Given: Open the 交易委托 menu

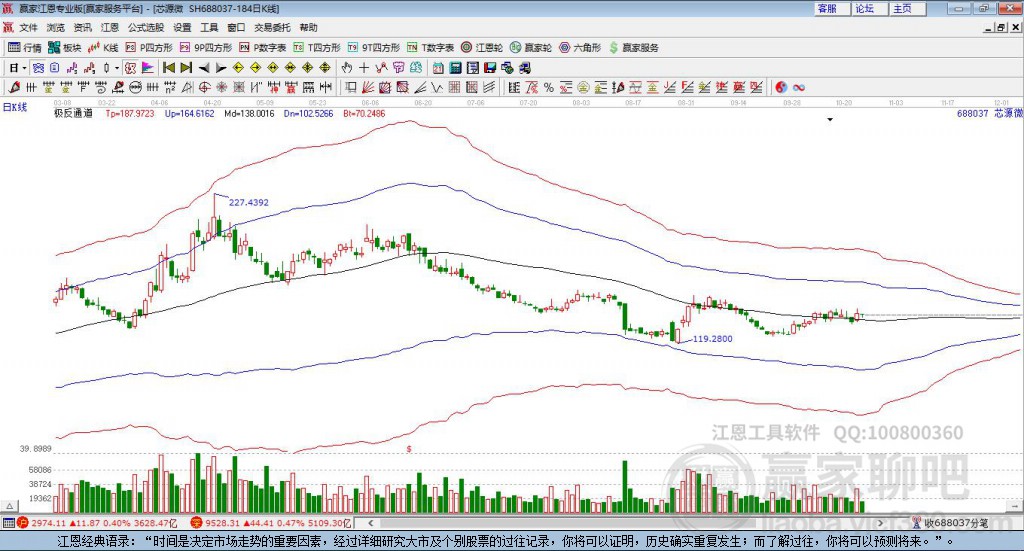Looking at the screenshot, I should click(x=272, y=27).
